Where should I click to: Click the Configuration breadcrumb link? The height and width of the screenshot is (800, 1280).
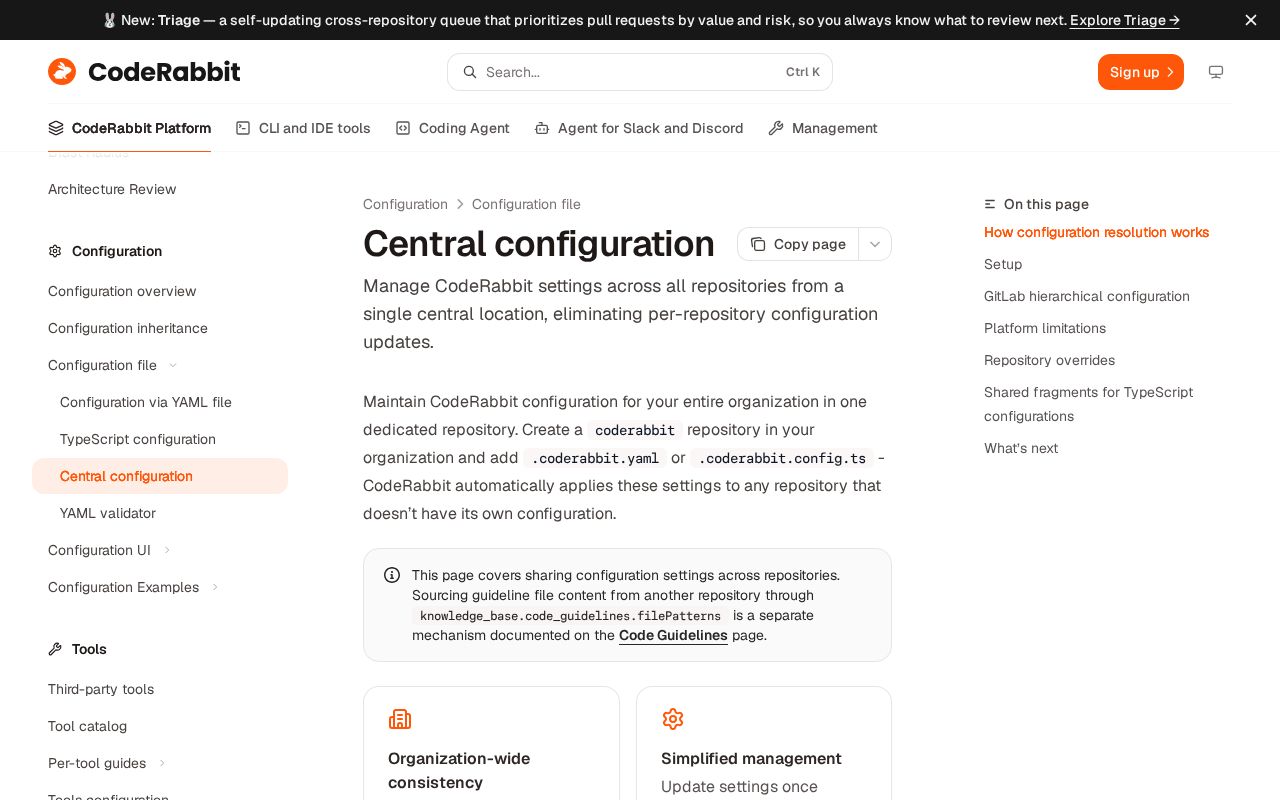pyautogui.click(x=405, y=204)
